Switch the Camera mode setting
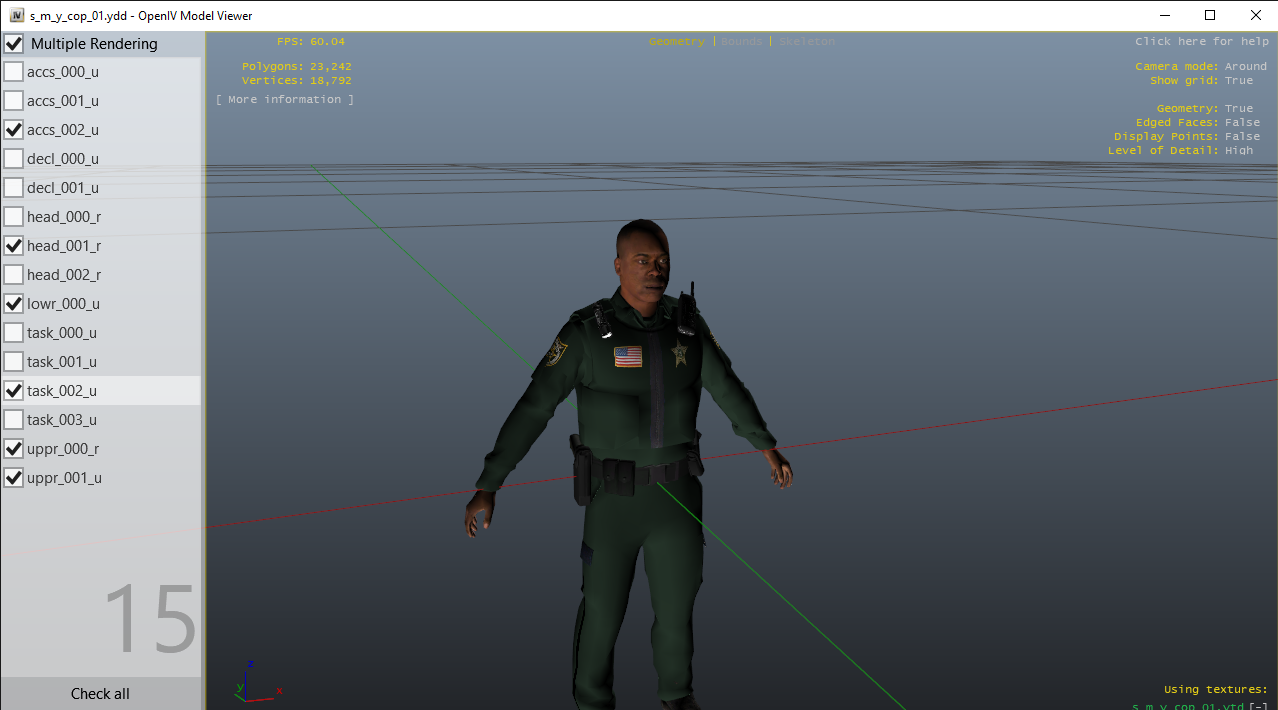1278x710 pixels. click(1245, 67)
